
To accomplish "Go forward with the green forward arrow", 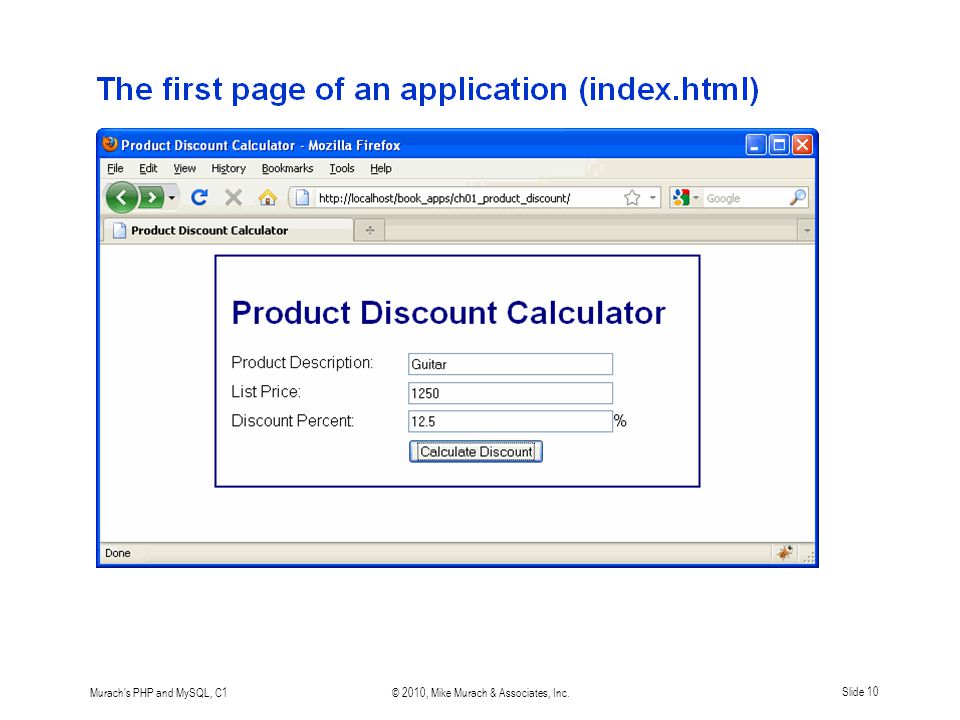I will (151, 198).
